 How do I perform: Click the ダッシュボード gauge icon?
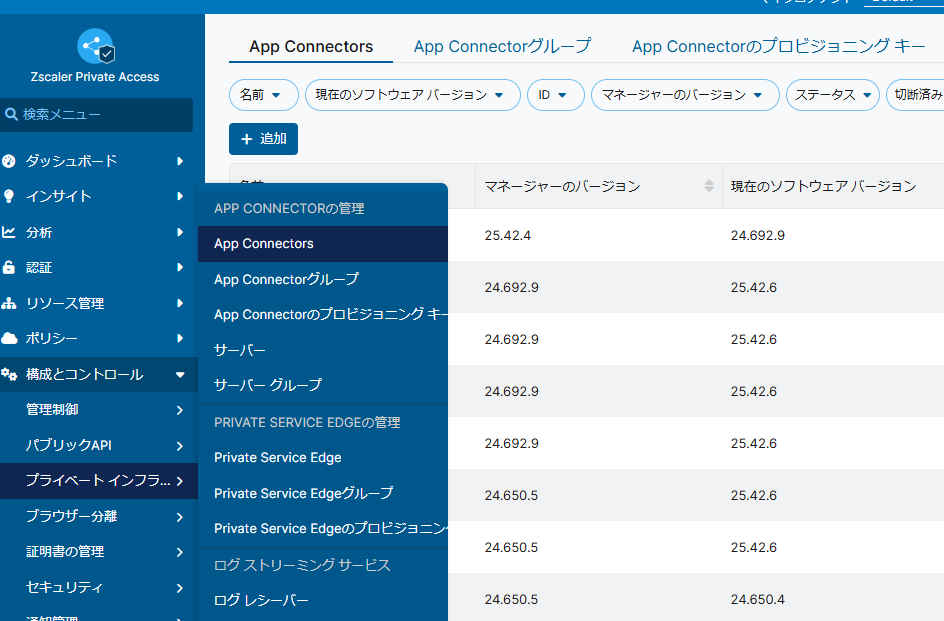click(9, 161)
